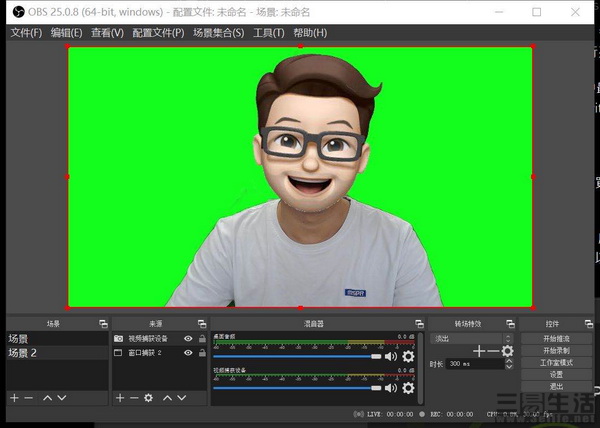Click the mixer panel vertical scrollbar

click(421, 368)
